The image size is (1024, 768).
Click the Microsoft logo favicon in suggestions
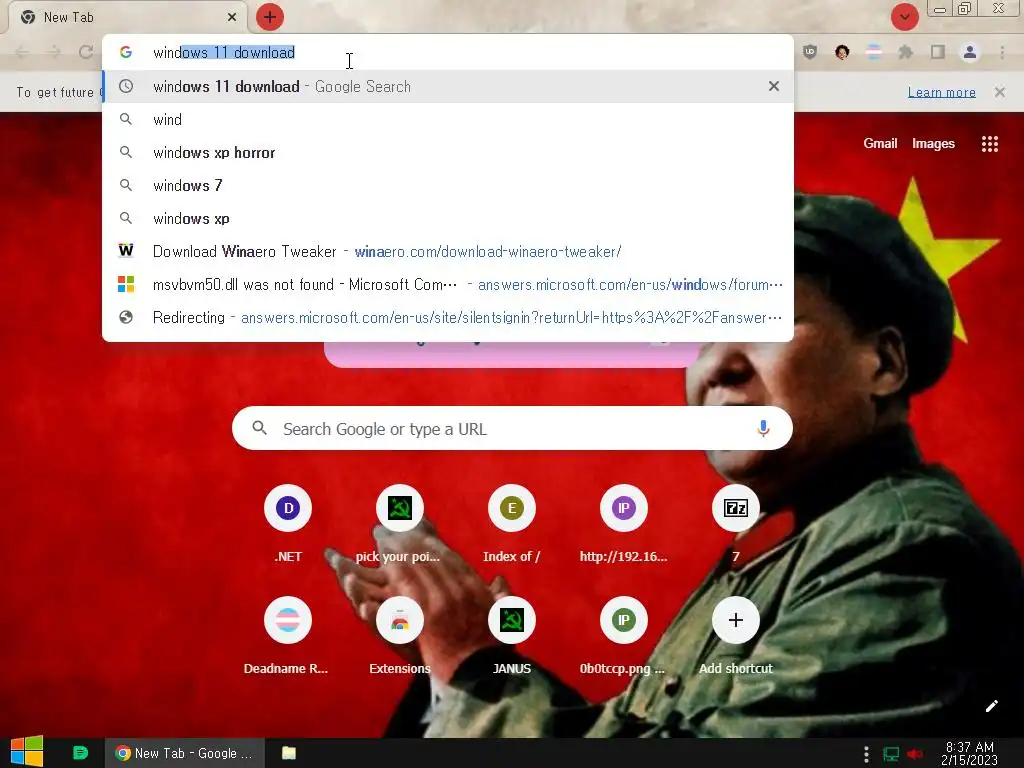pos(126,284)
